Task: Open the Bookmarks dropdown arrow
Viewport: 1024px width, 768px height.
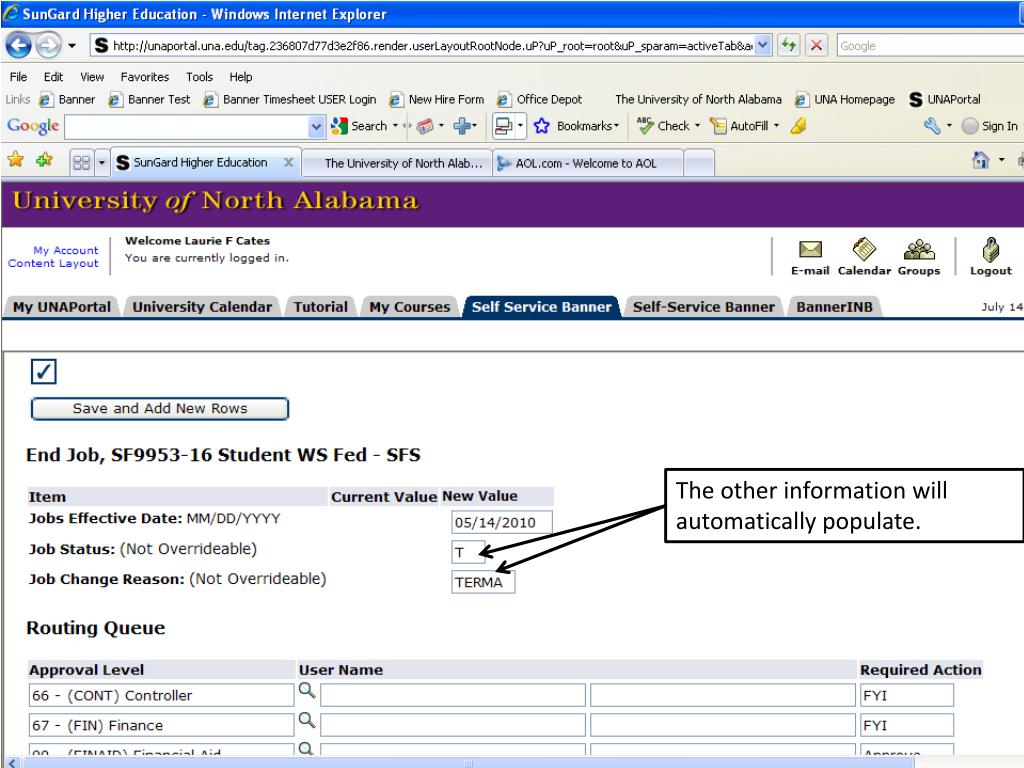Action: point(616,125)
